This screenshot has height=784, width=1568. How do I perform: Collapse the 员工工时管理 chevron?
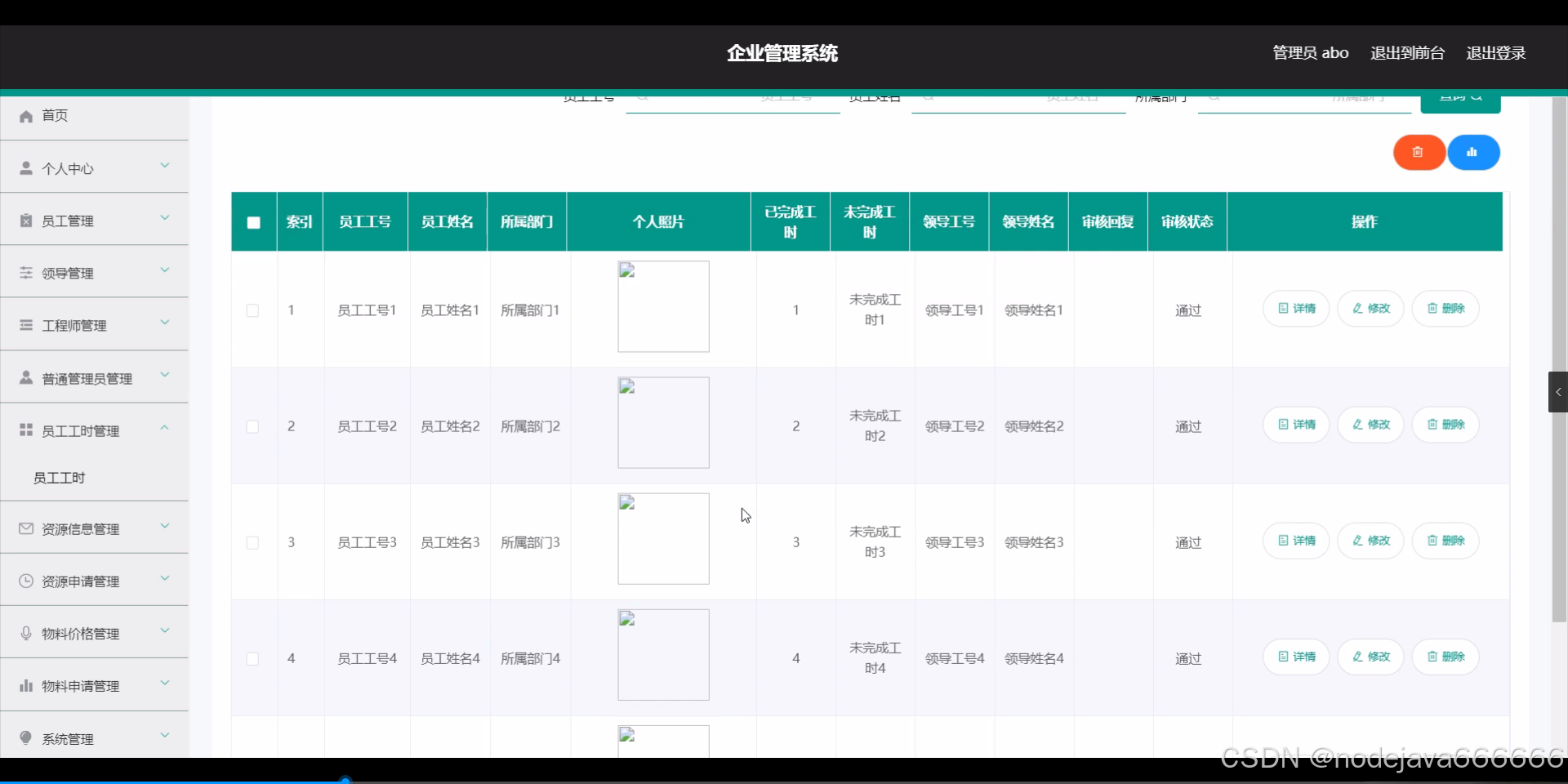click(x=165, y=427)
